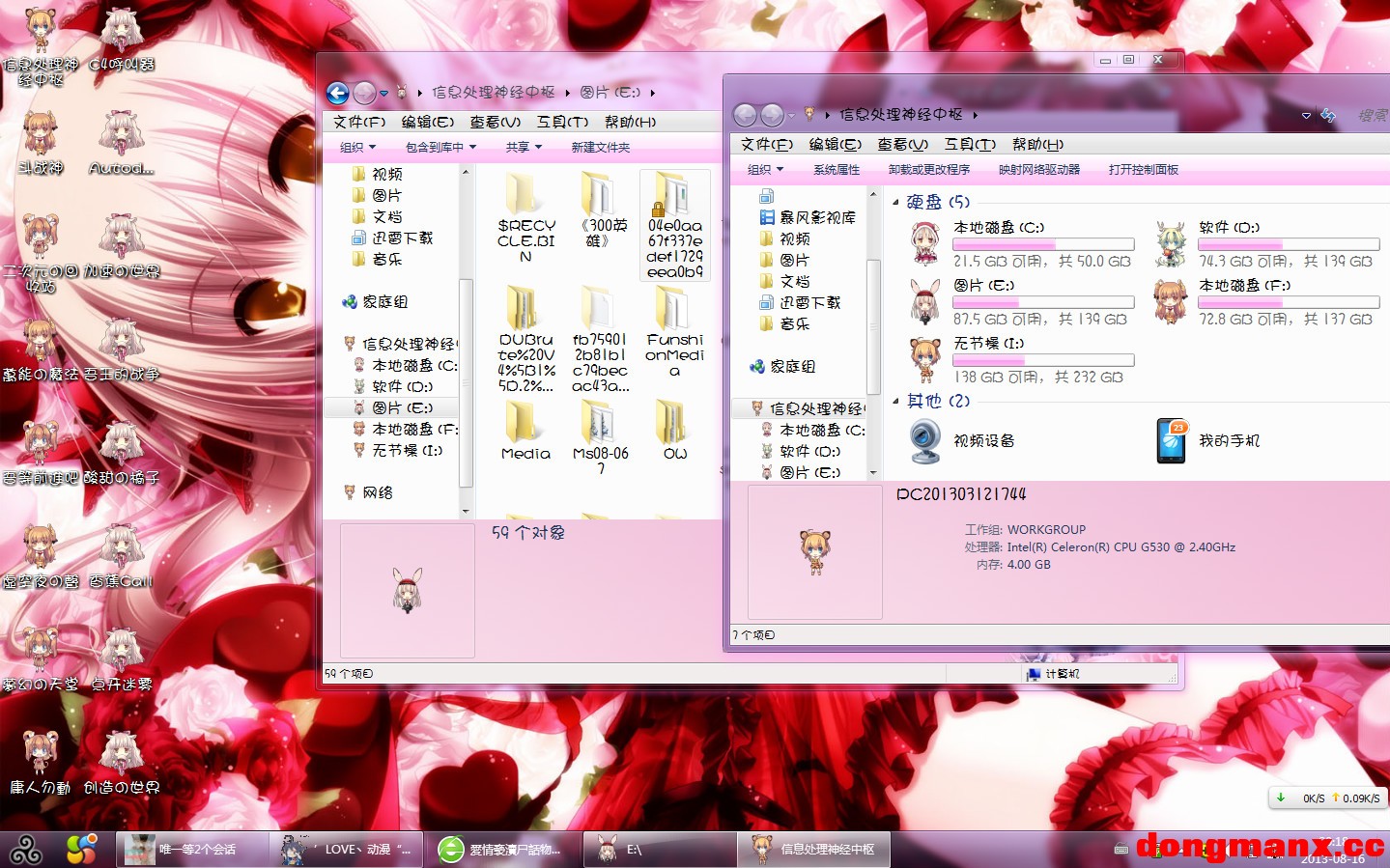Open the 共享 dropdown in toolbar
Viewport: 1390px width, 868px height.
[x=524, y=148]
